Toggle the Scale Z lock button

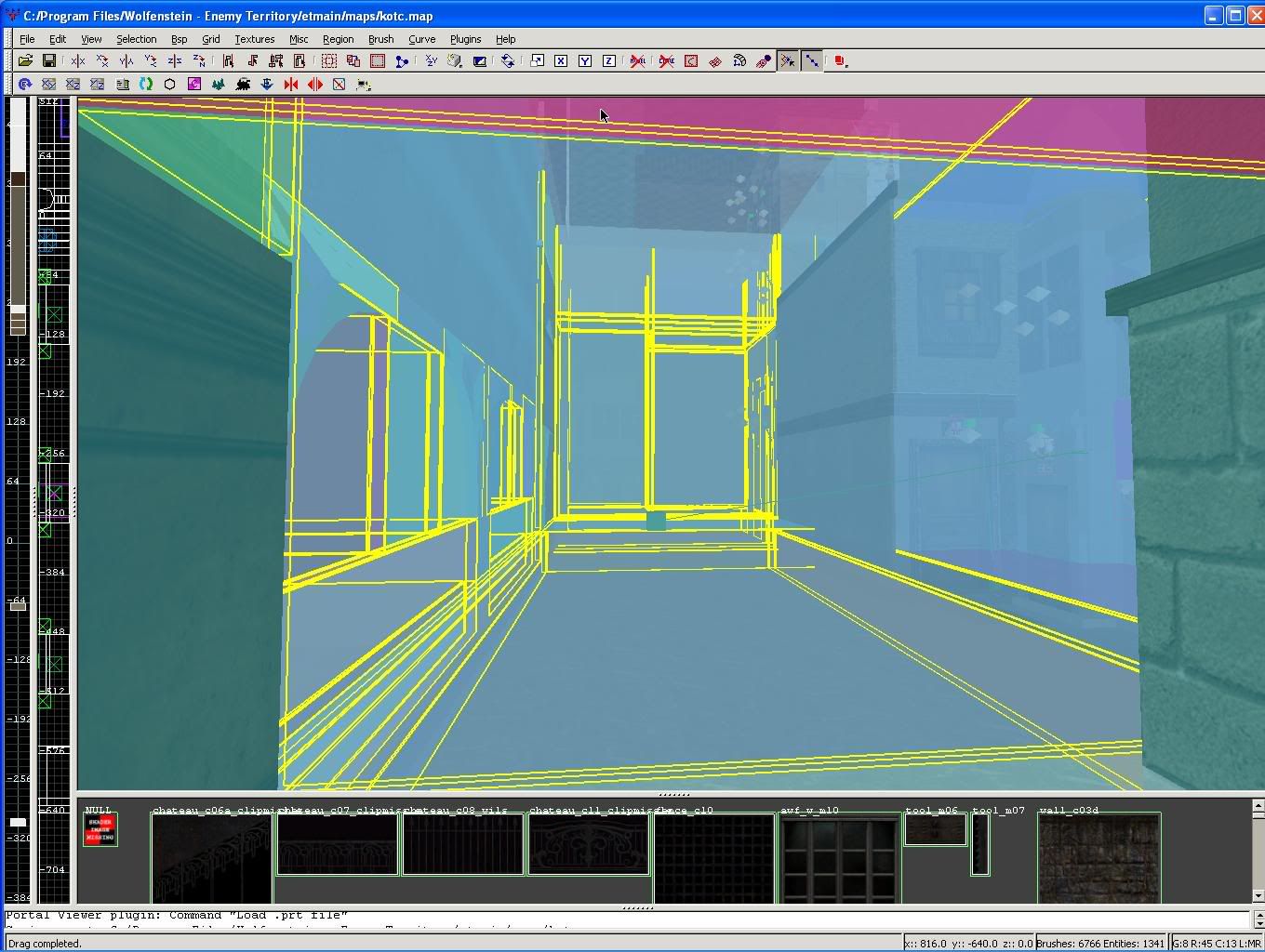609,61
